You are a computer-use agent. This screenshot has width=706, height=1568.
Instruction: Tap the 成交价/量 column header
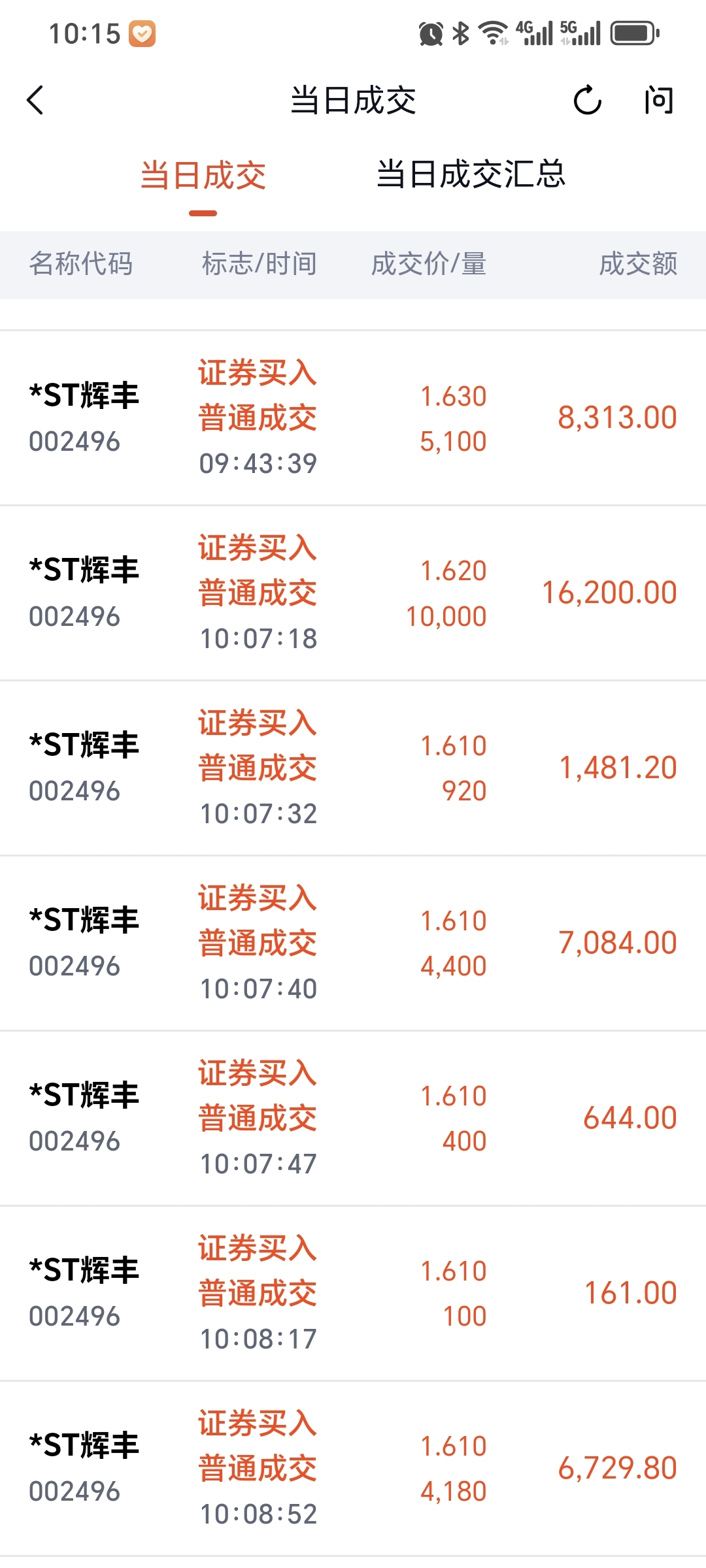tap(429, 265)
